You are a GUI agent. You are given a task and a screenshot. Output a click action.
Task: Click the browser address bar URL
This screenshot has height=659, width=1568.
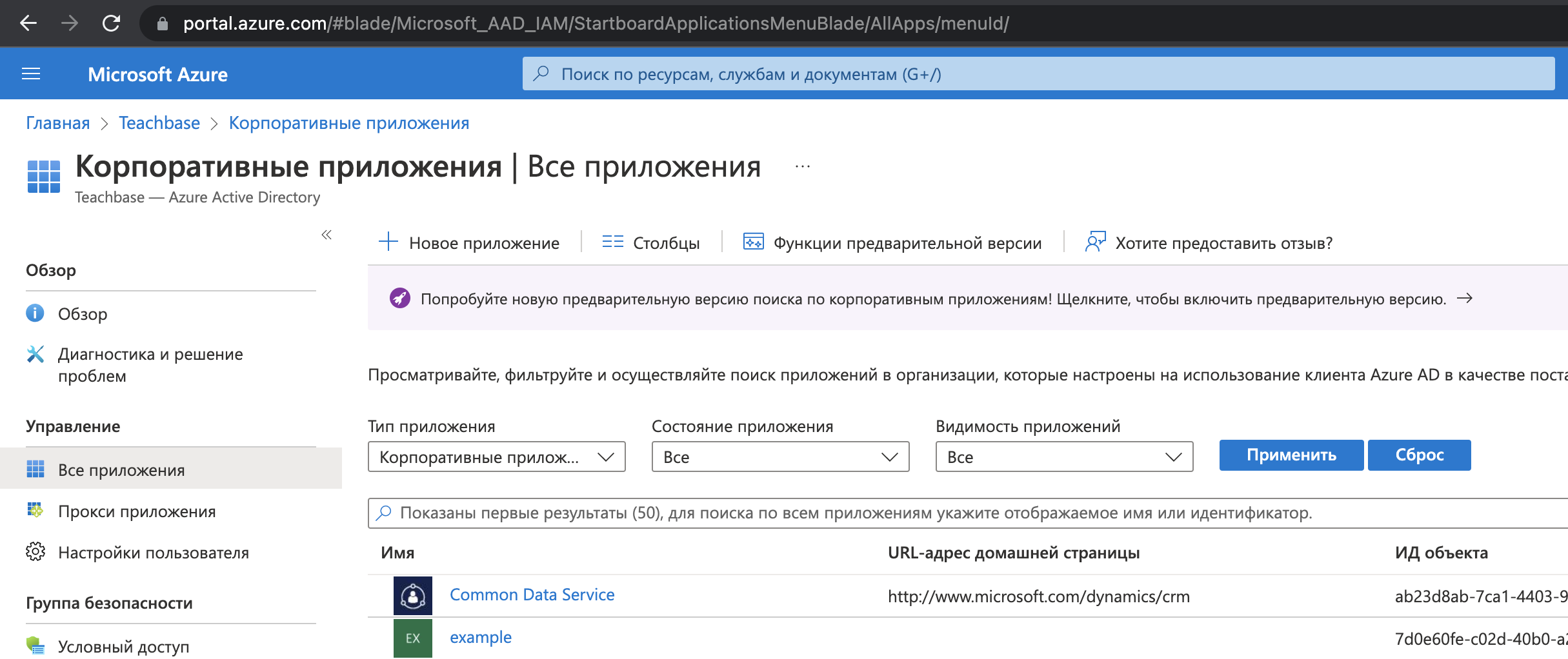point(596,23)
